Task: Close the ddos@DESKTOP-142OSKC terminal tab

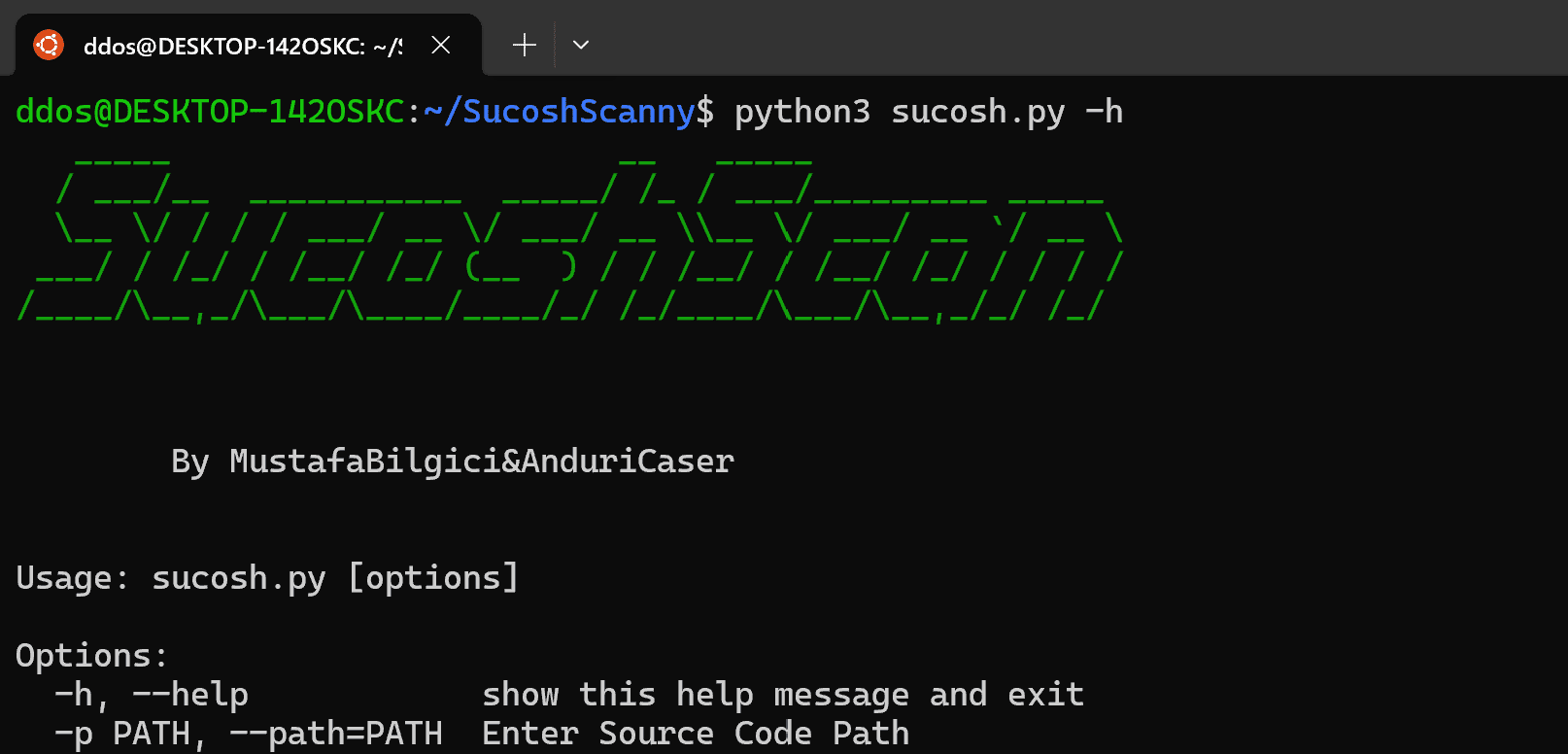Action: click(440, 45)
